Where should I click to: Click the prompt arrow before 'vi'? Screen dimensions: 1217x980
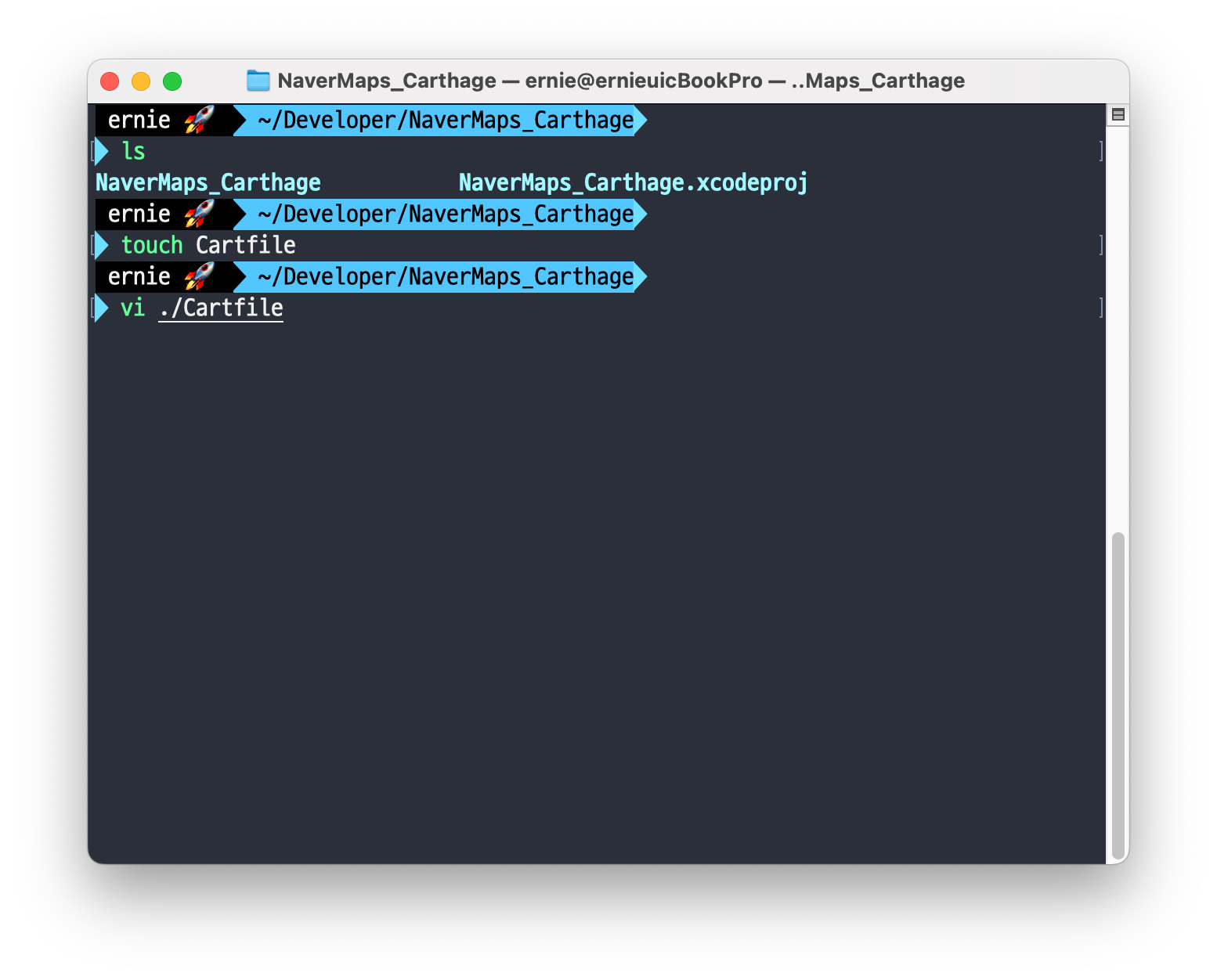coord(101,308)
